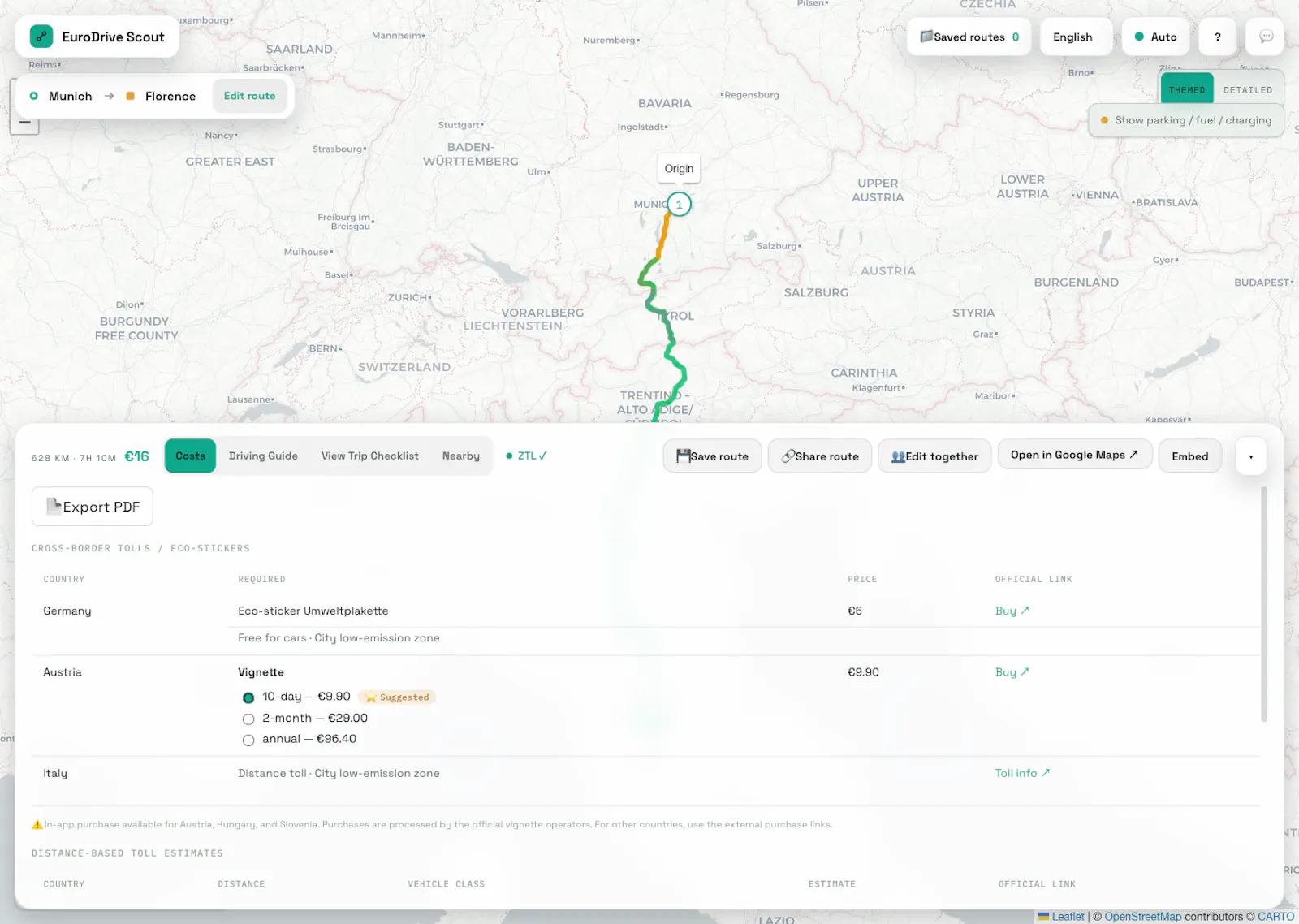Click the star Suggested badge on vignette
The height and width of the screenshot is (924, 1299).
pyautogui.click(x=397, y=697)
